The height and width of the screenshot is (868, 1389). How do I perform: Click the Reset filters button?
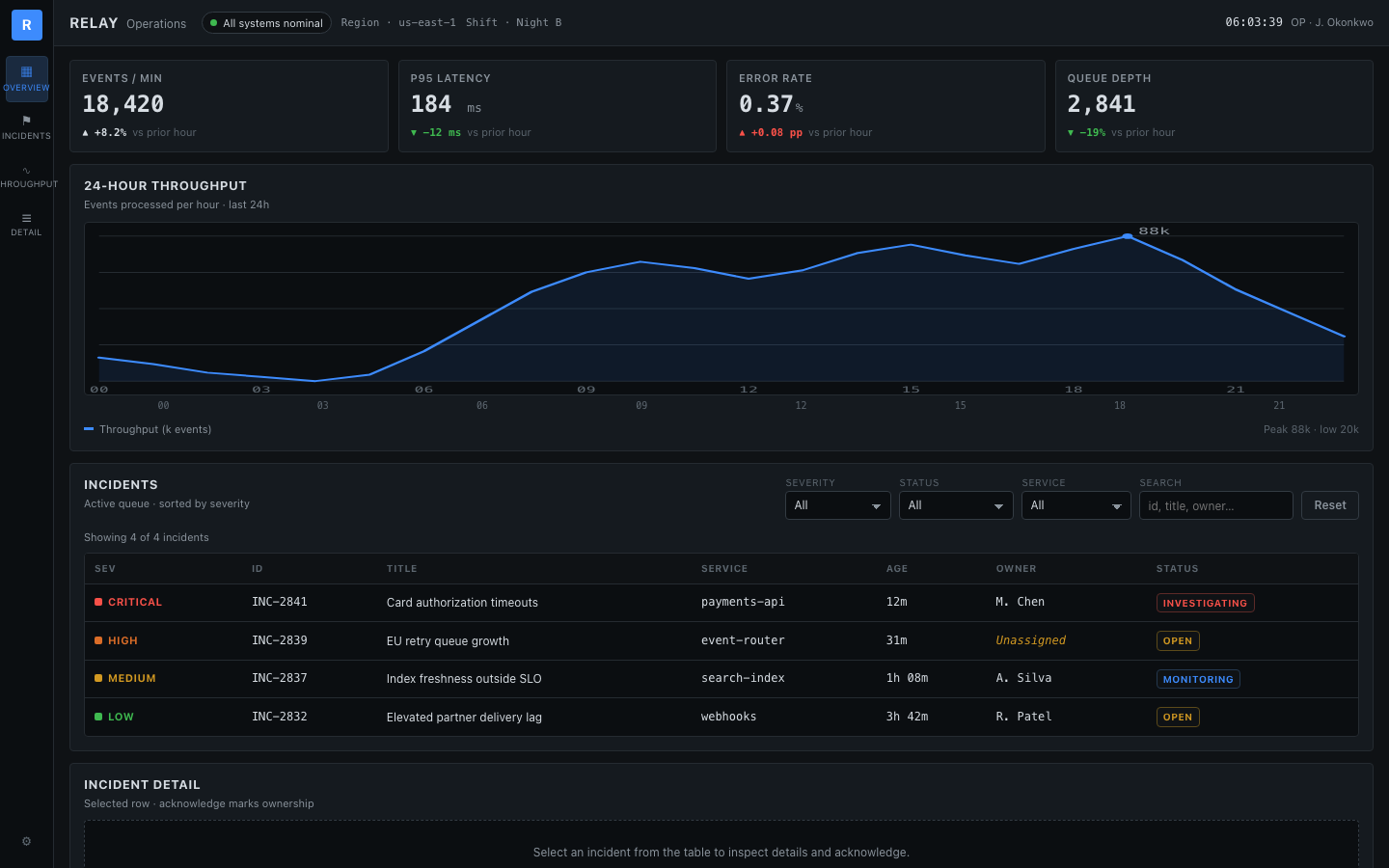click(1330, 505)
